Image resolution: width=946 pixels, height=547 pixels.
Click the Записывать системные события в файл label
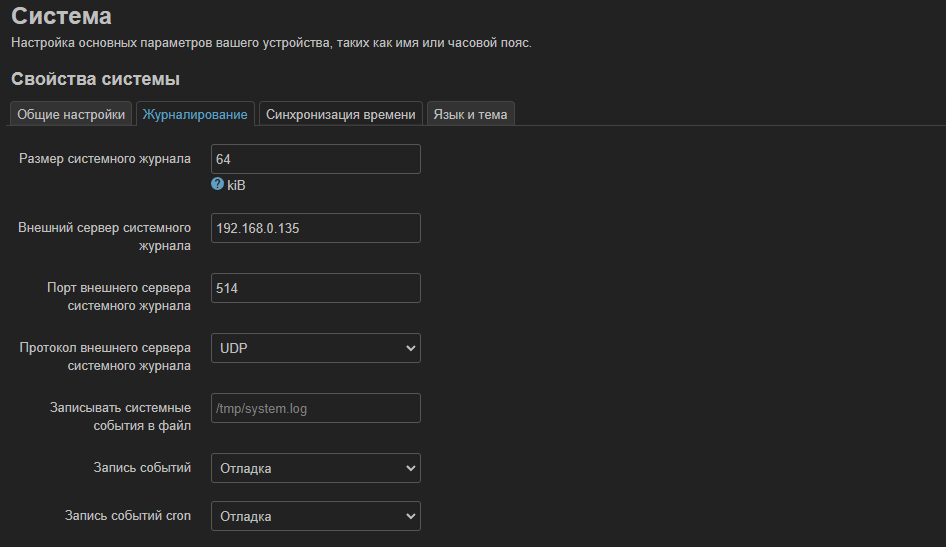pos(120,417)
